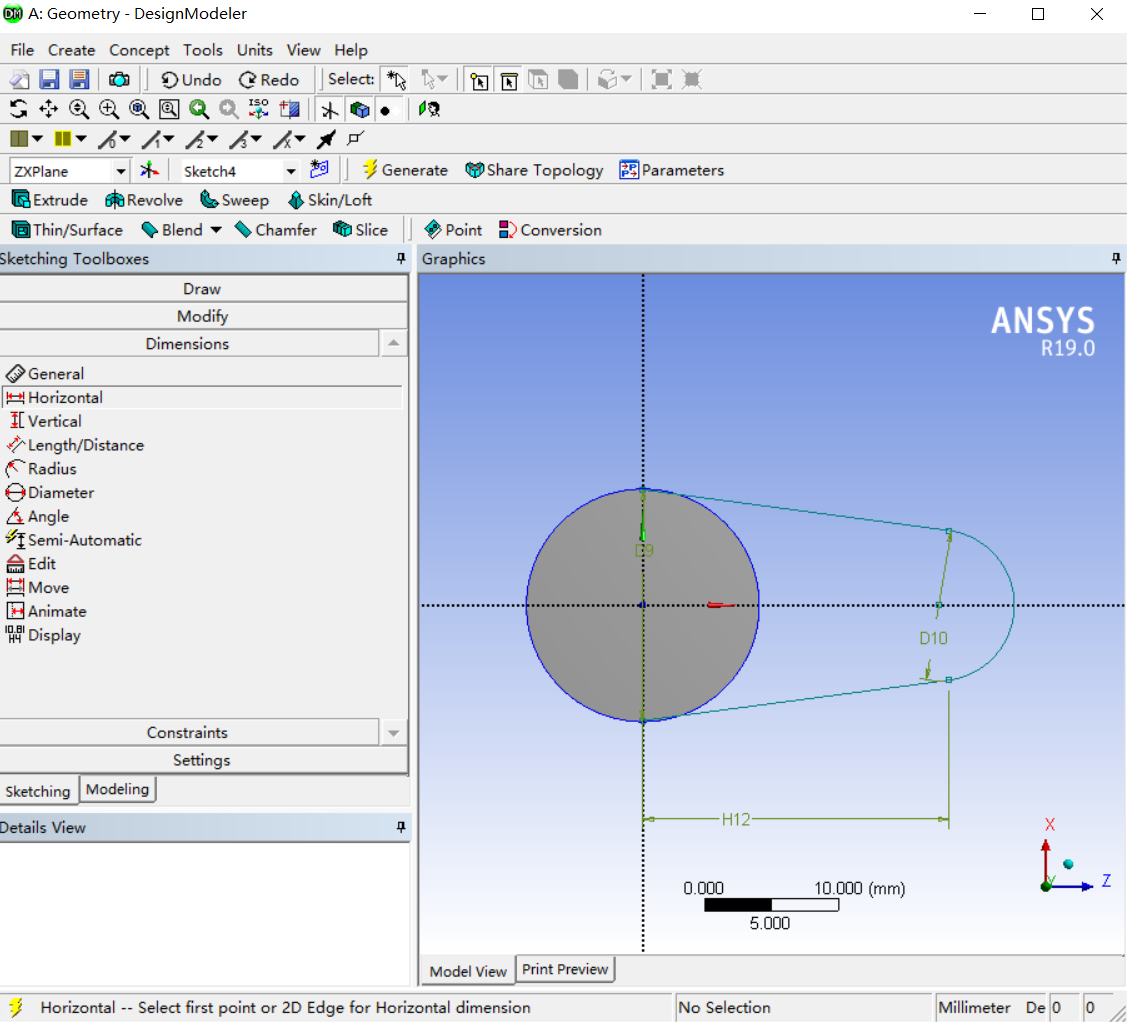
Task: Open the Concept menu
Action: coord(139,50)
